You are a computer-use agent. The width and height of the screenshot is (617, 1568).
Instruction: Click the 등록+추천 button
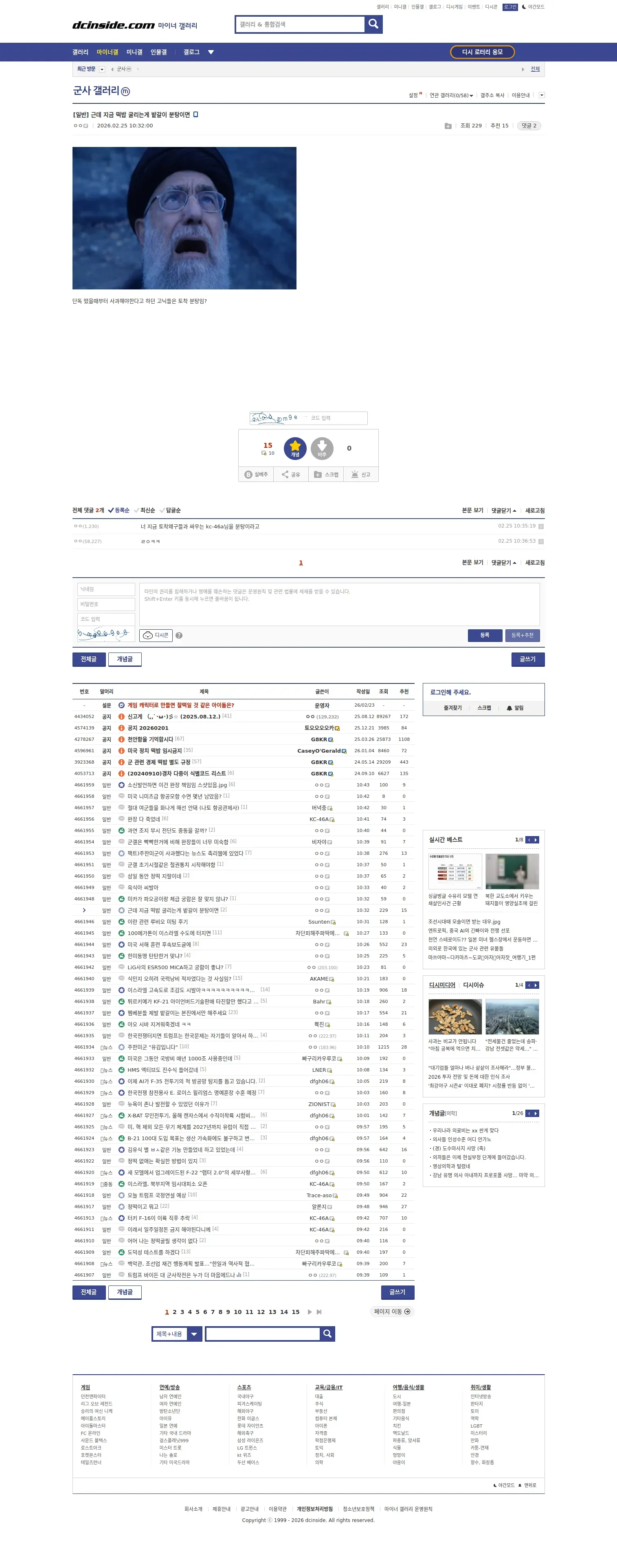pyautogui.click(x=522, y=635)
